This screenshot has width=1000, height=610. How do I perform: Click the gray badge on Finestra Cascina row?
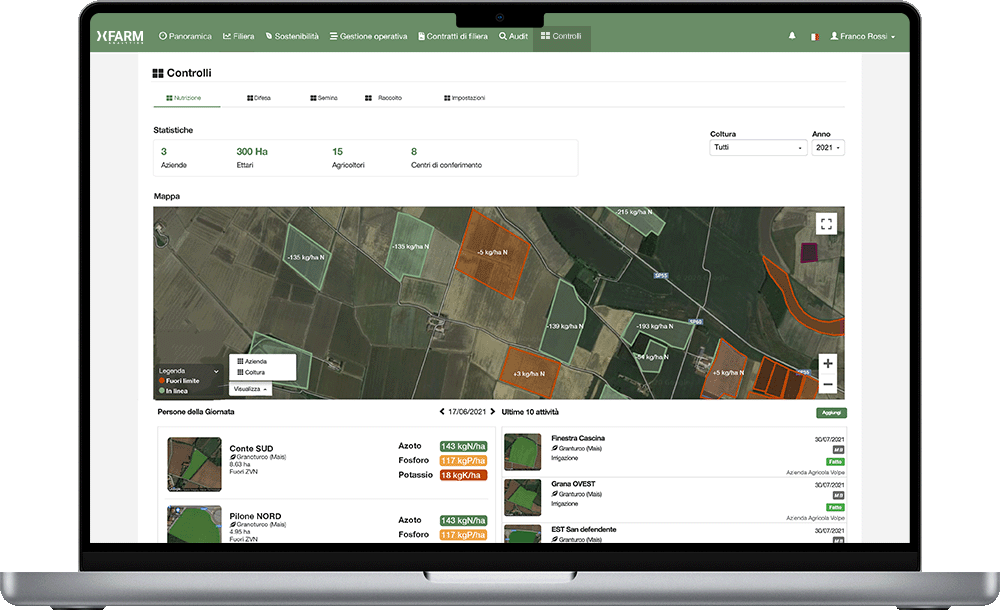(x=839, y=450)
